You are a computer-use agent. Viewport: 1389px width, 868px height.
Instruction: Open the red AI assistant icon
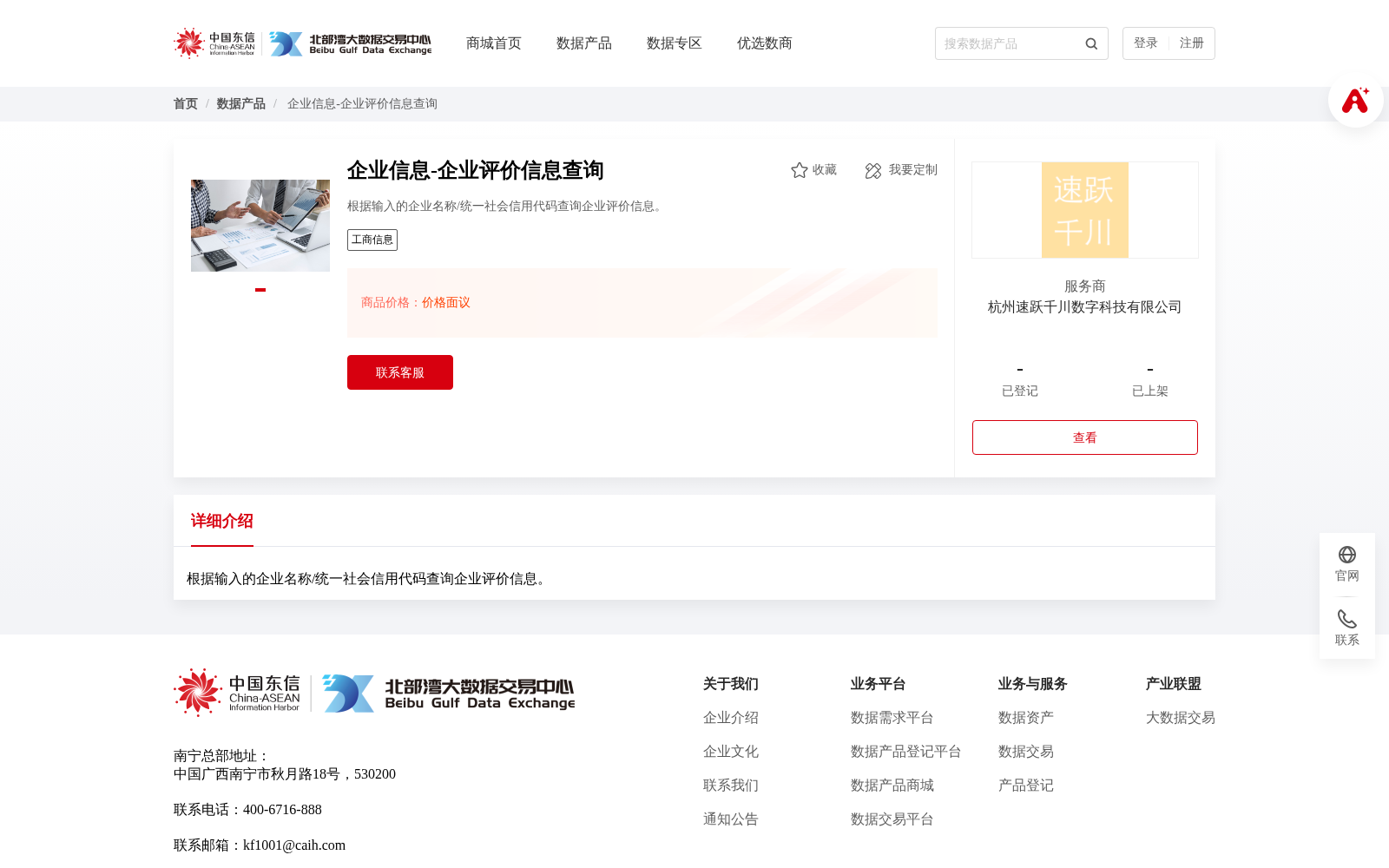[1355, 100]
